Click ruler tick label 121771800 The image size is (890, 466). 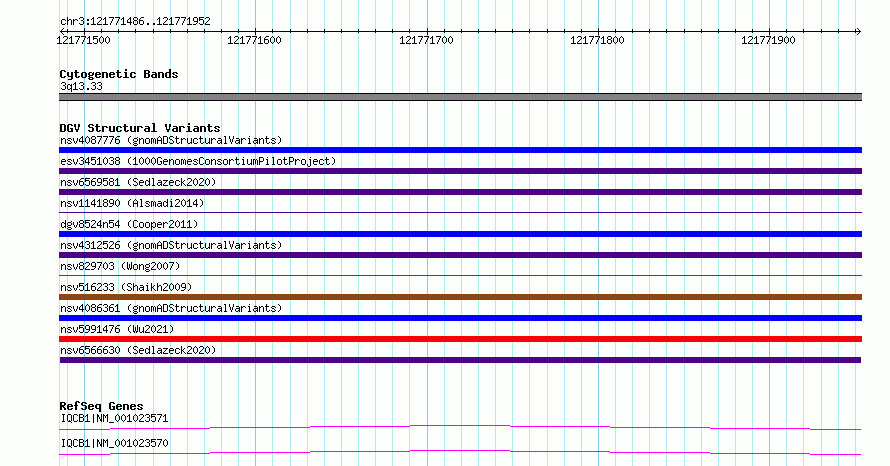tap(597, 40)
